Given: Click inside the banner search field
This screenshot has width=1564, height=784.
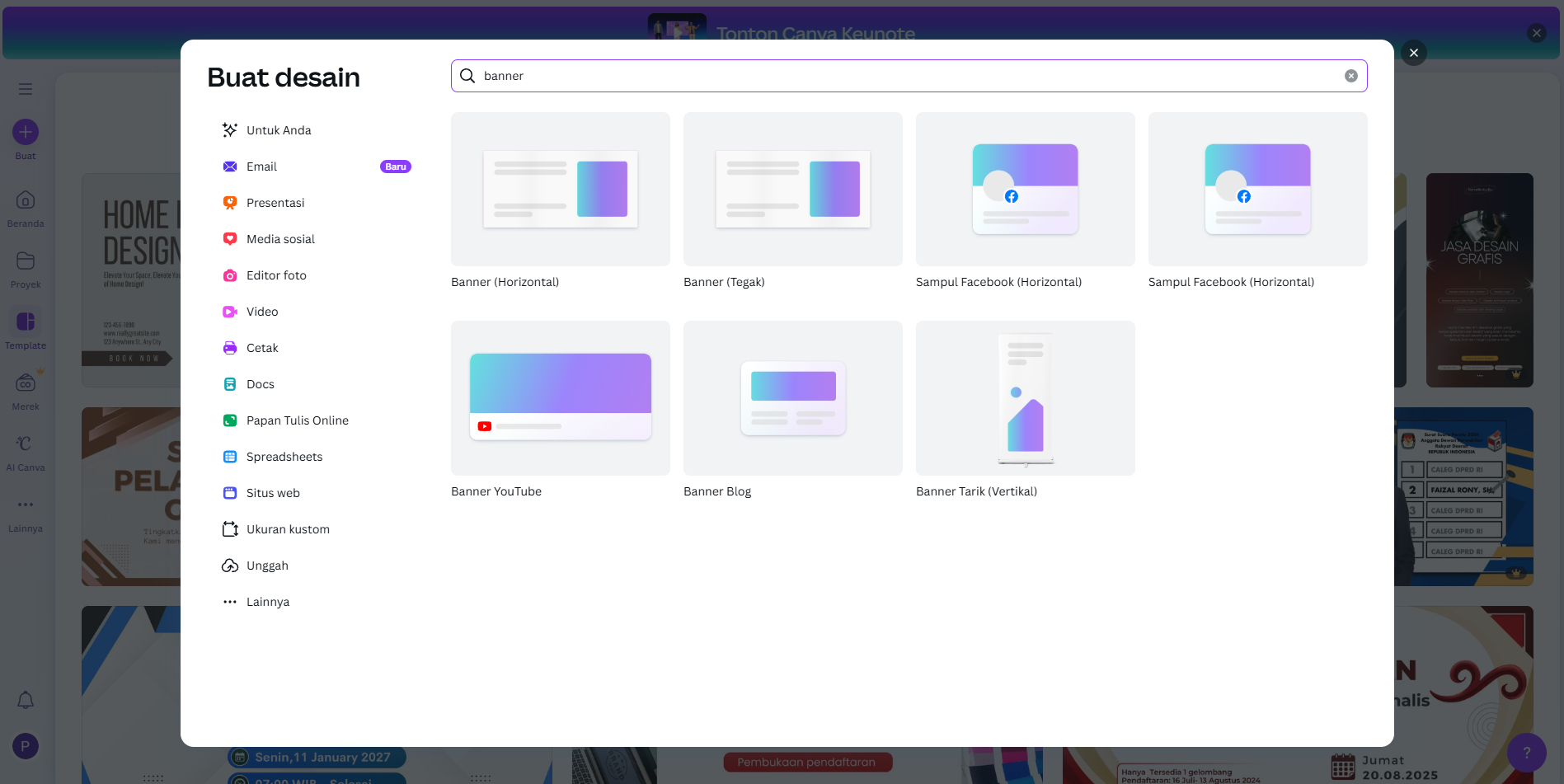Looking at the screenshot, I should (x=909, y=76).
